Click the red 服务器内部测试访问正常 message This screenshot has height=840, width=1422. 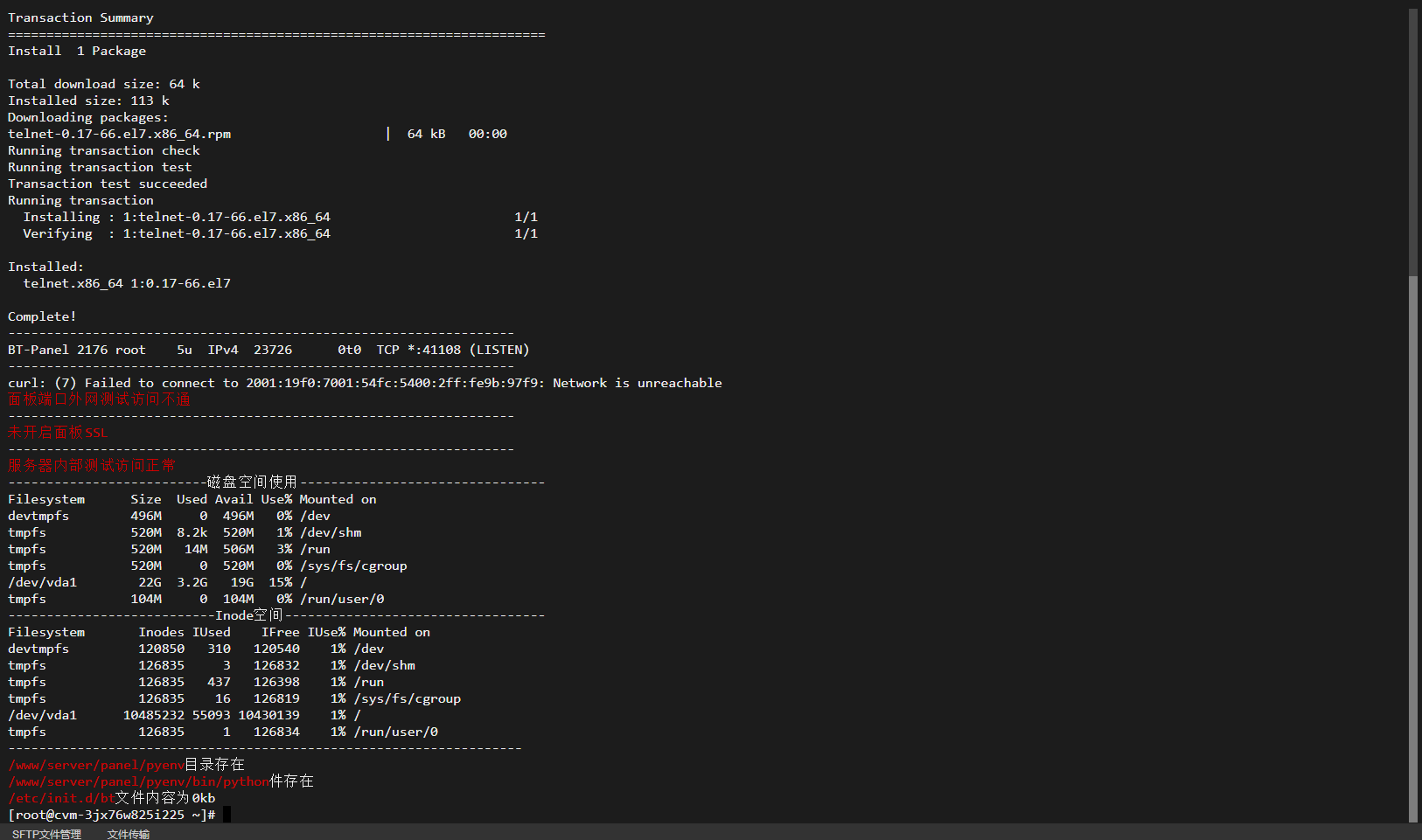click(91, 466)
